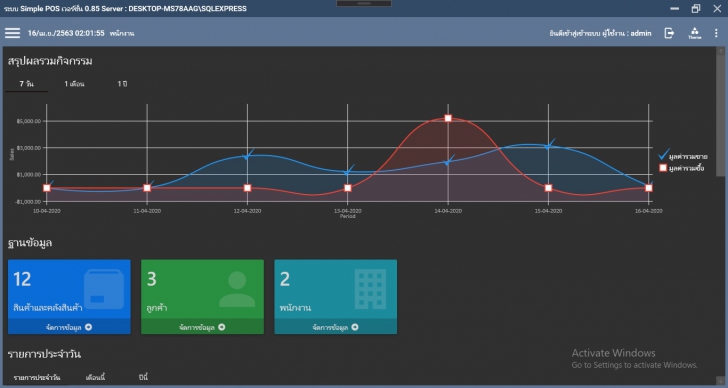Viewport: 728px width, 388px height.
Task: Click the red purchase marker at 14-04-2020 peak
Action: click(x=448, y=118)
